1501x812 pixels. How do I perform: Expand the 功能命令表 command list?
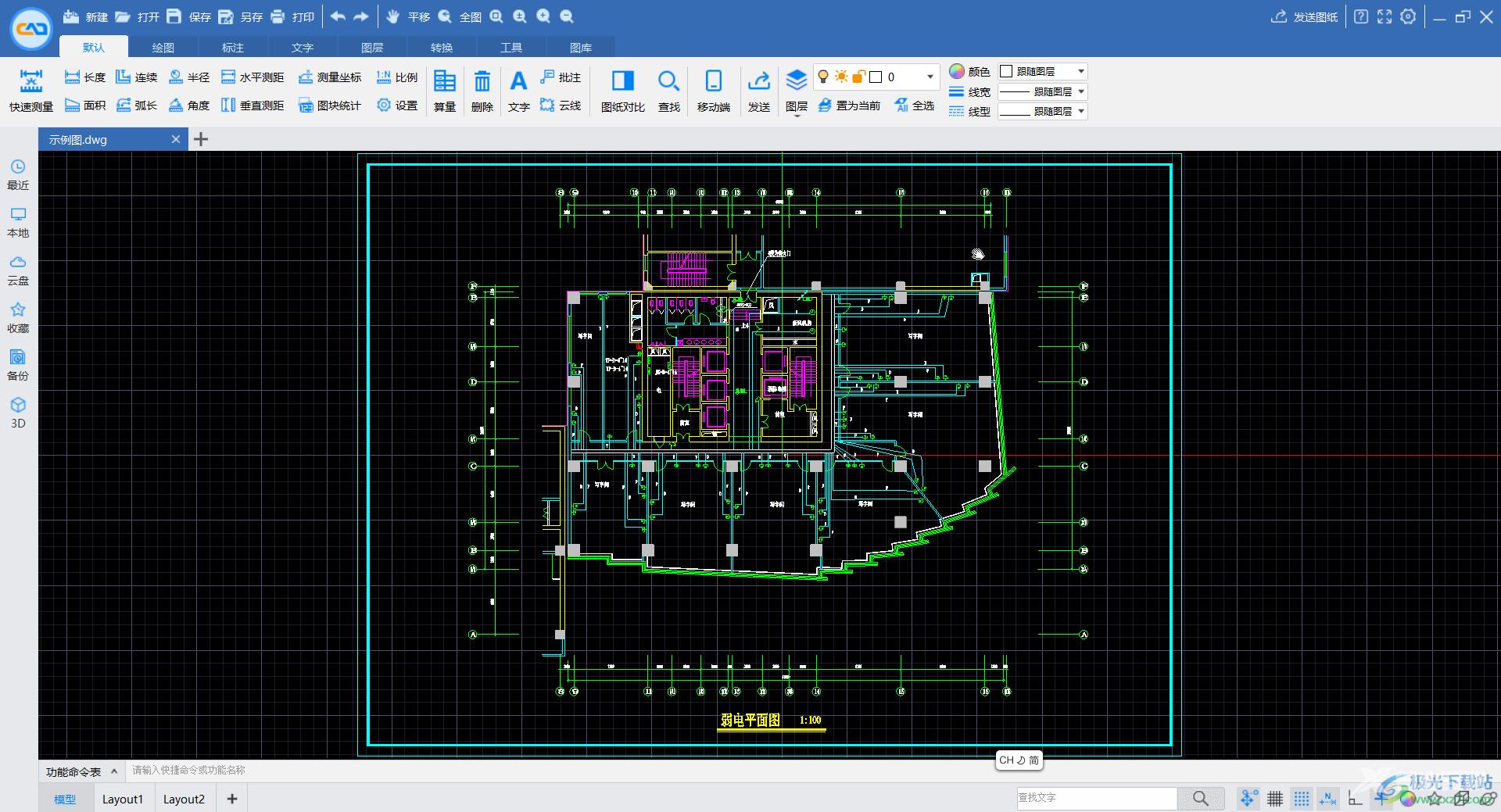(81, 771)
